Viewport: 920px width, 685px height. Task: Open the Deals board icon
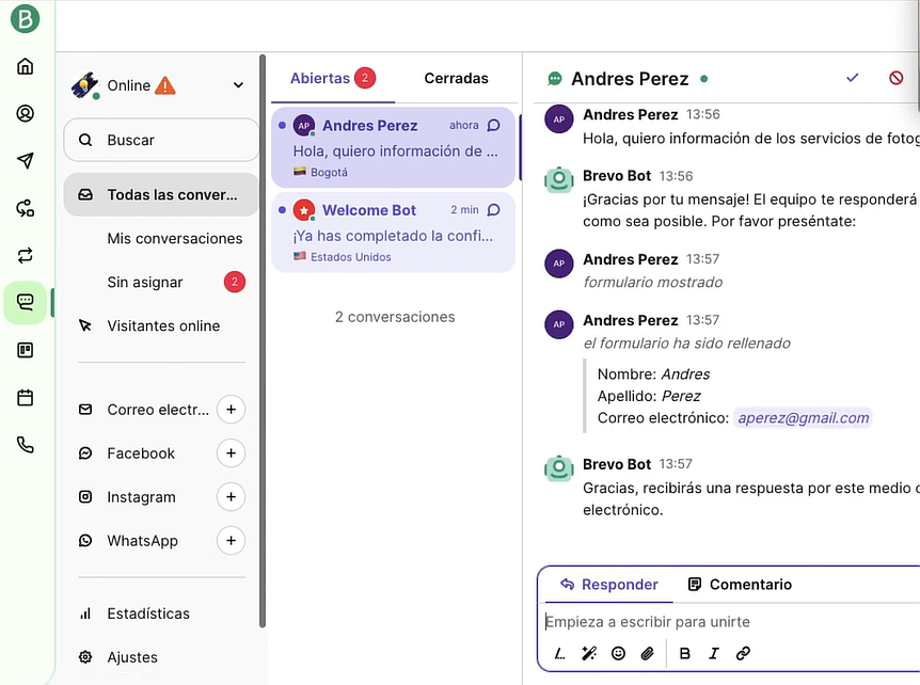(x=25, y=350)
